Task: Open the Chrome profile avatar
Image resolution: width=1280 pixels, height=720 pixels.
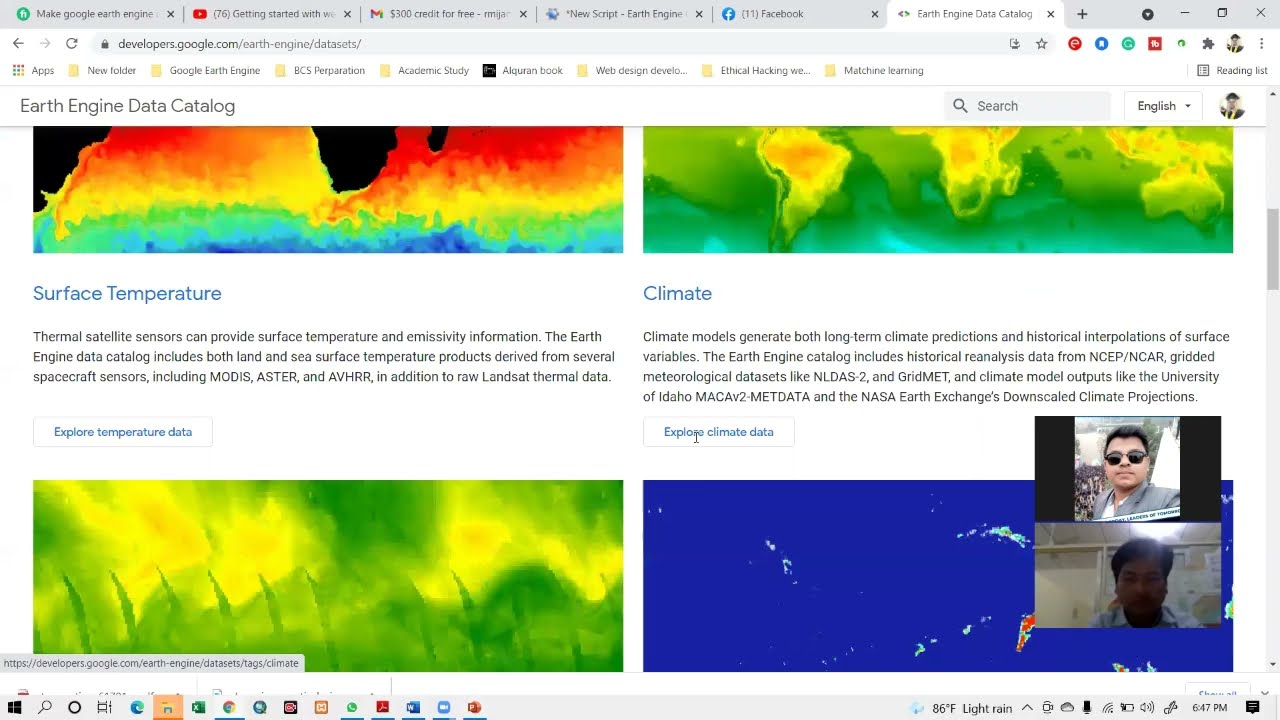Action: click(x=1235, y=44)
